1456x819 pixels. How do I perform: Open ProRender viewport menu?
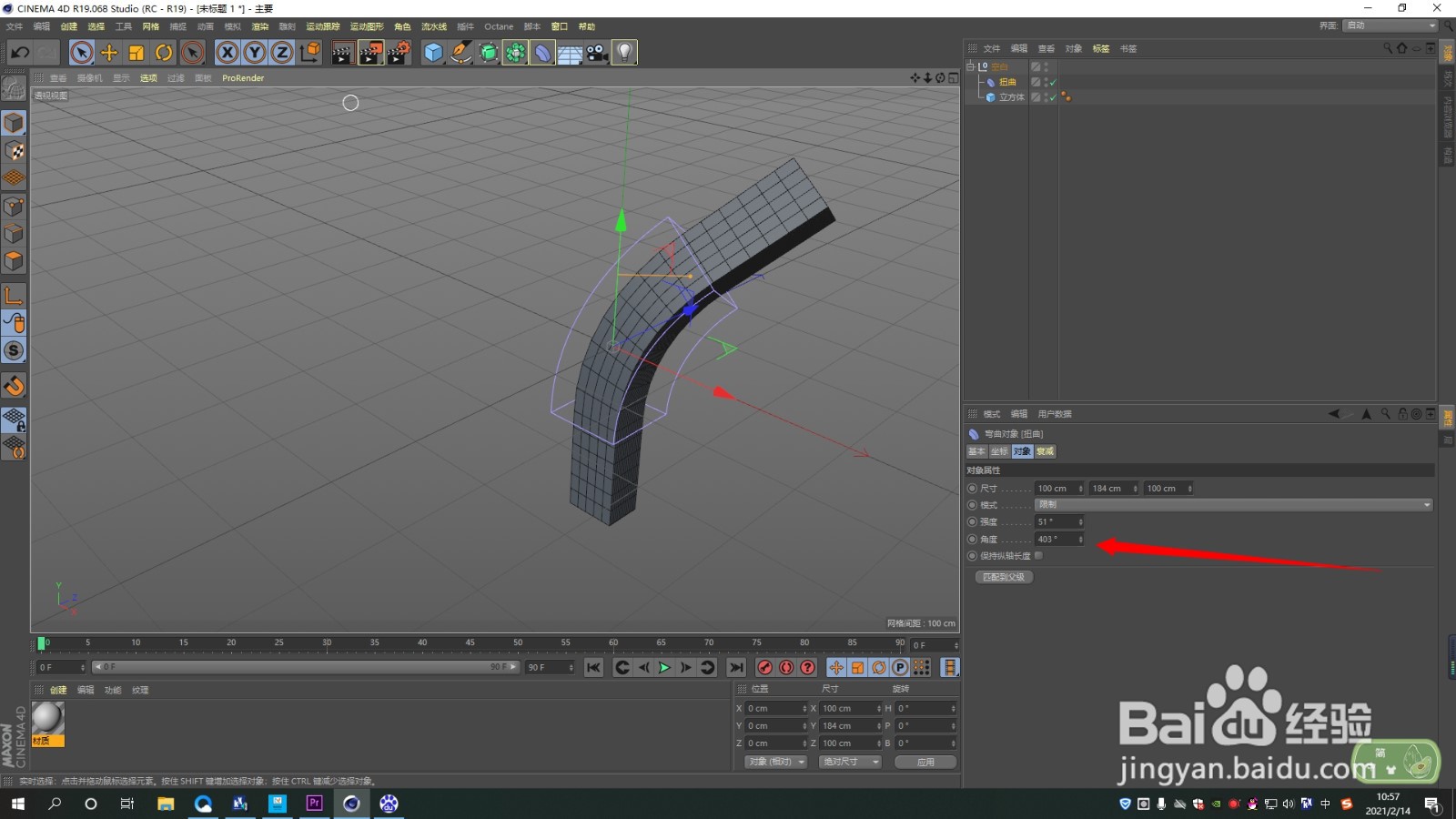click(243, 78)
